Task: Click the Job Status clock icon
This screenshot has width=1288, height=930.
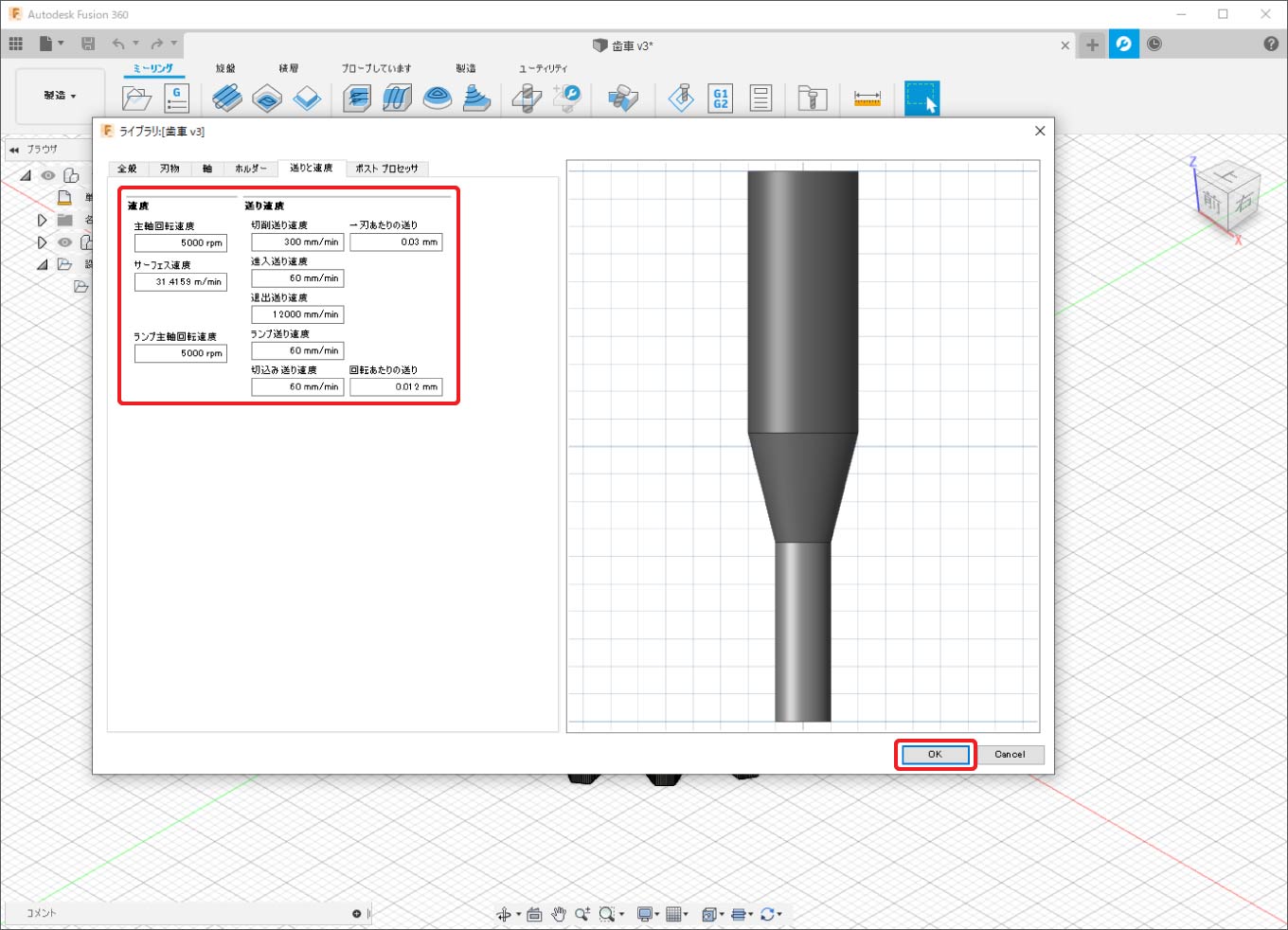Action: point(1154,44)
